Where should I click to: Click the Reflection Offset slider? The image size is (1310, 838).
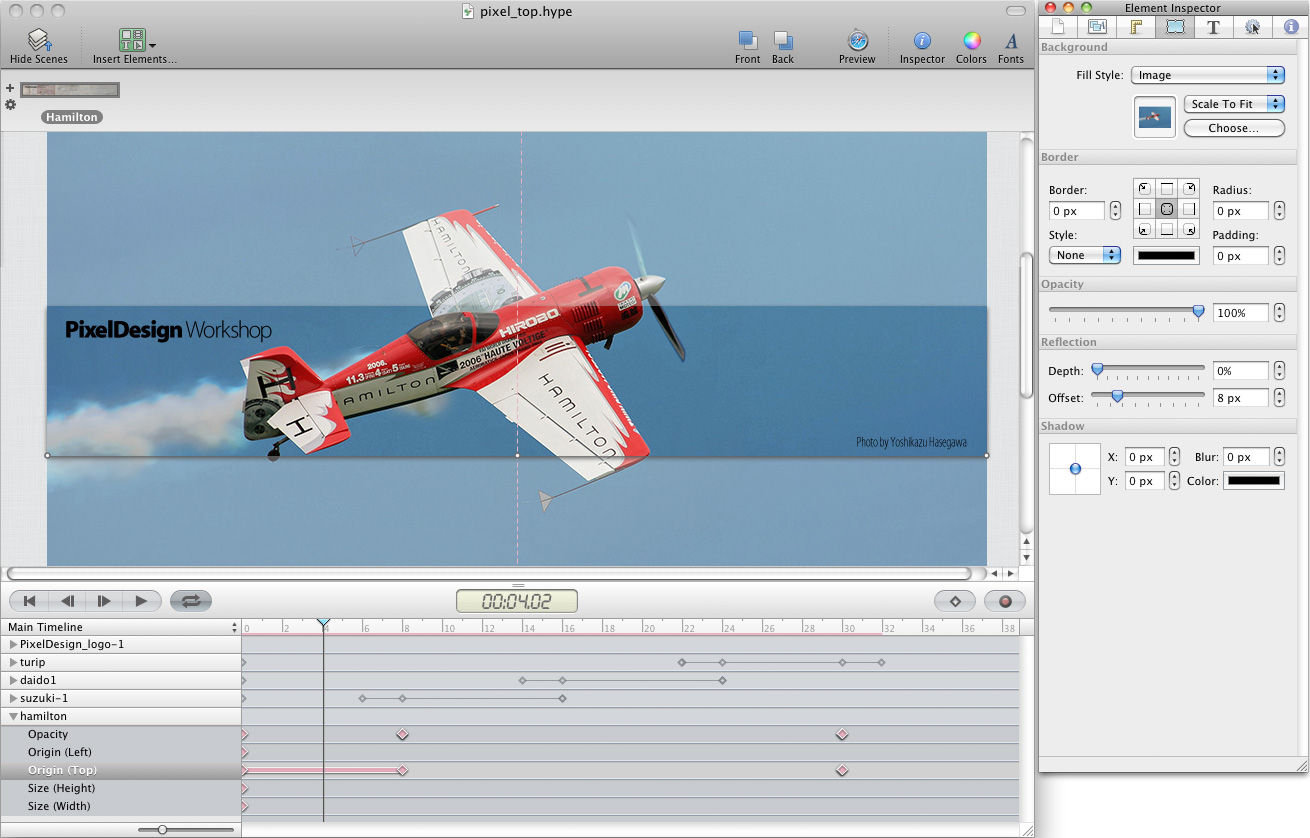(1147, 397)
